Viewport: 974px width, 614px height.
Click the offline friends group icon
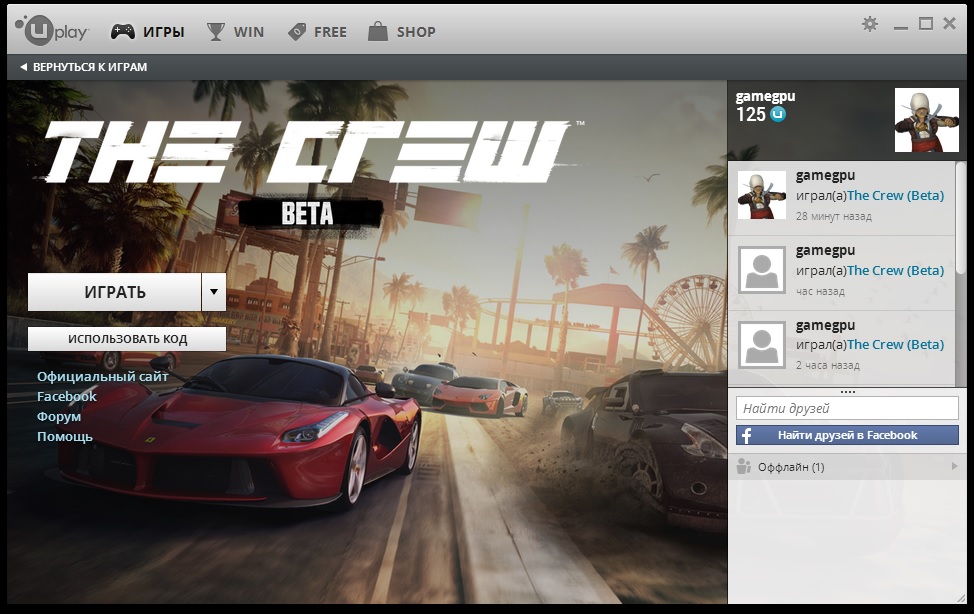tap(744, 466)
